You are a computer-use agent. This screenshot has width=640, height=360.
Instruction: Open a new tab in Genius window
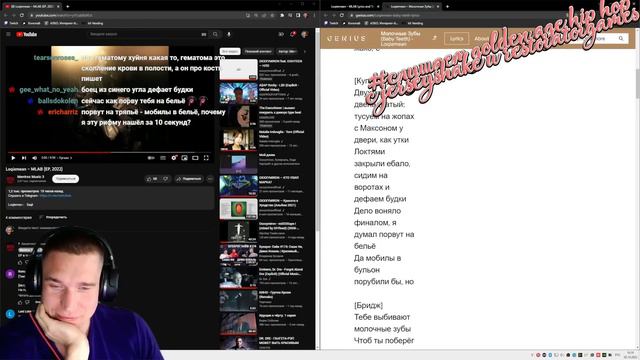[447, 7]
